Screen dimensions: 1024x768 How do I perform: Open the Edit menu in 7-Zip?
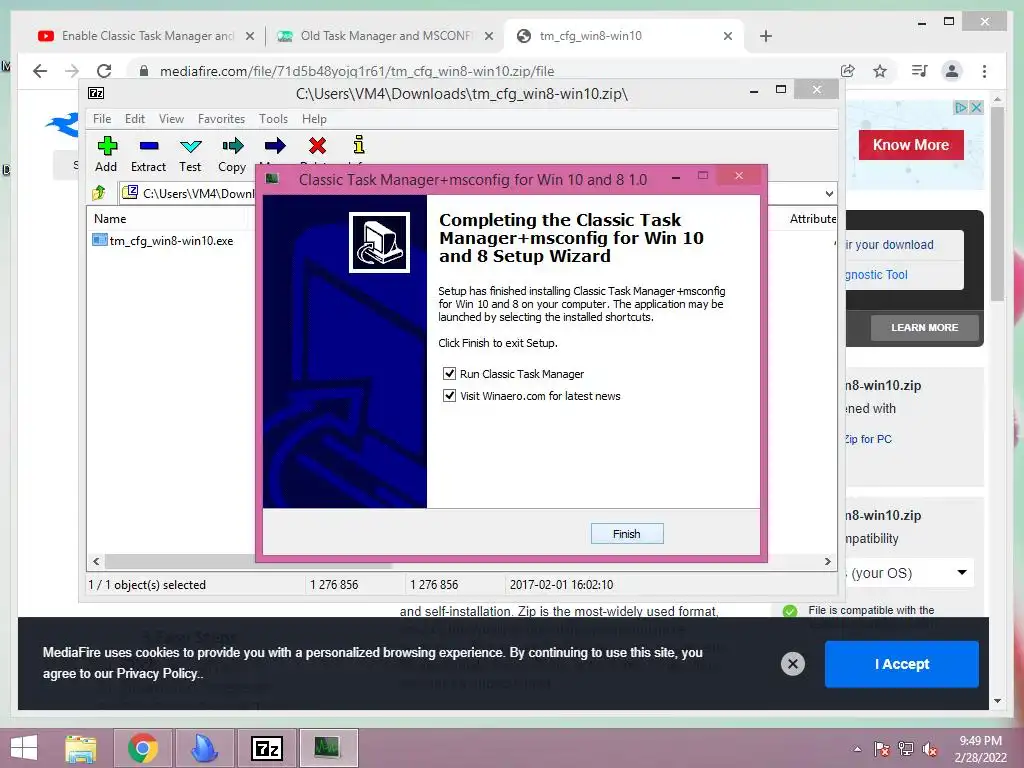[135, 119]
